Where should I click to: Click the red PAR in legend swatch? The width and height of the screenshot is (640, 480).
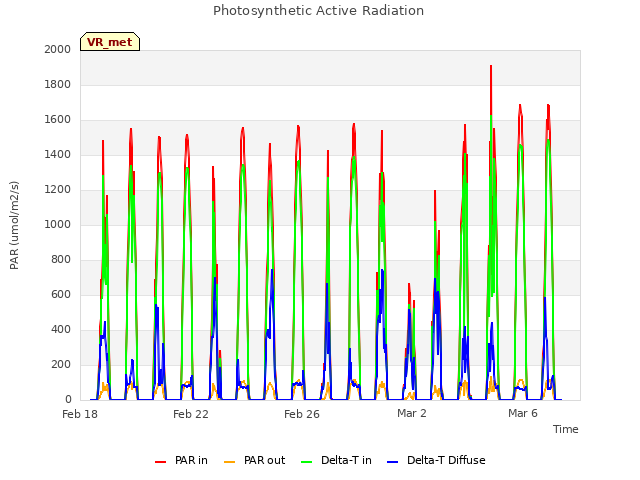click(x=160, y=462)
